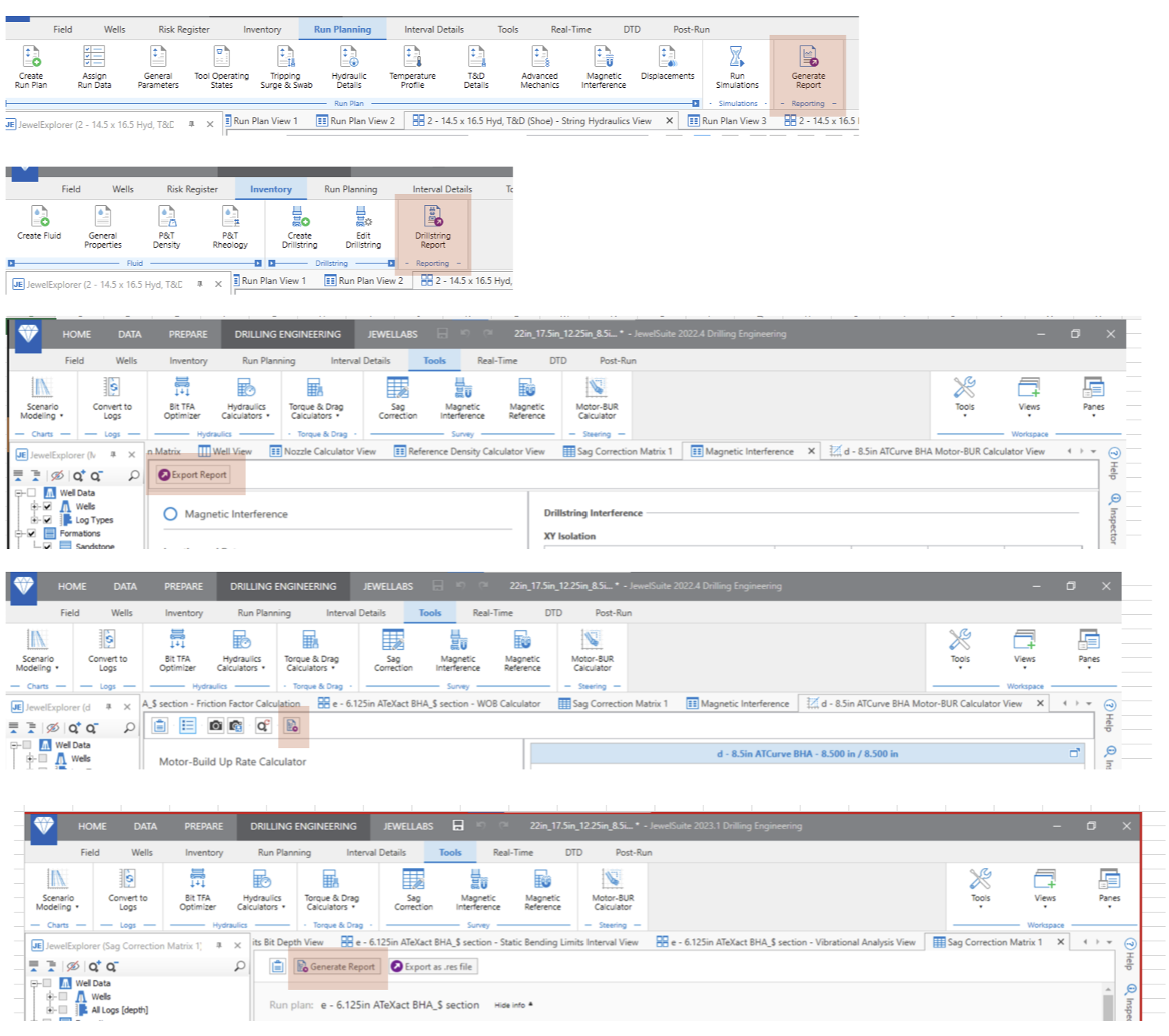This screenshot has width=1169, height=1036.
Task: Click the camera snapshot icon in the Motor-Build Up Rate Calculator toolbar
Action: [216, 726]
